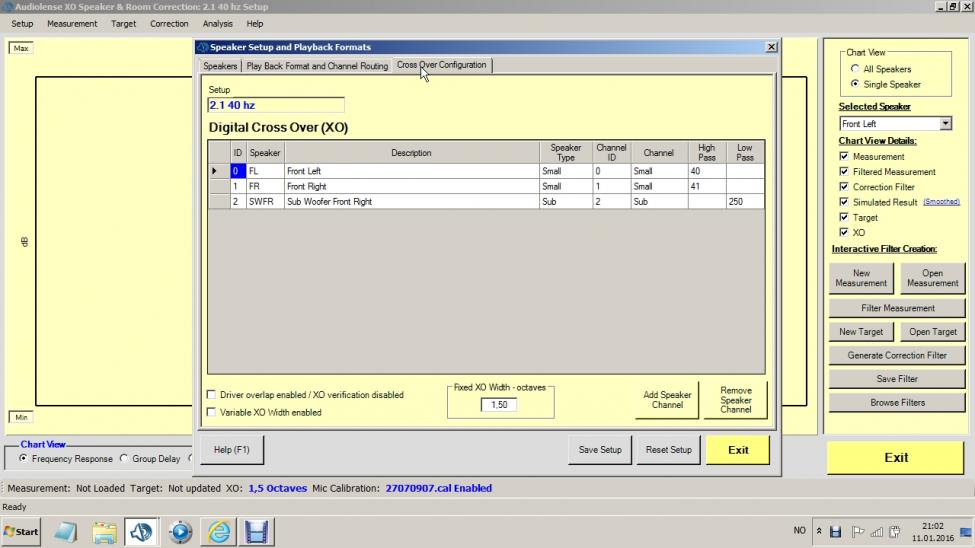
Task: Close the Speaker Setup dialog with X
Action: 771,47
